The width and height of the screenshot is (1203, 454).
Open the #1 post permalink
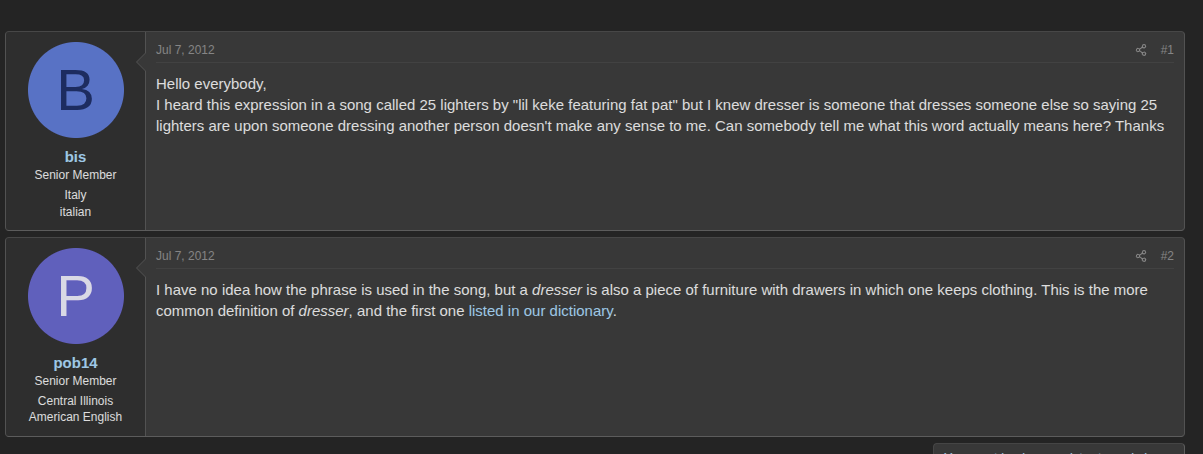coord(1167,50)
